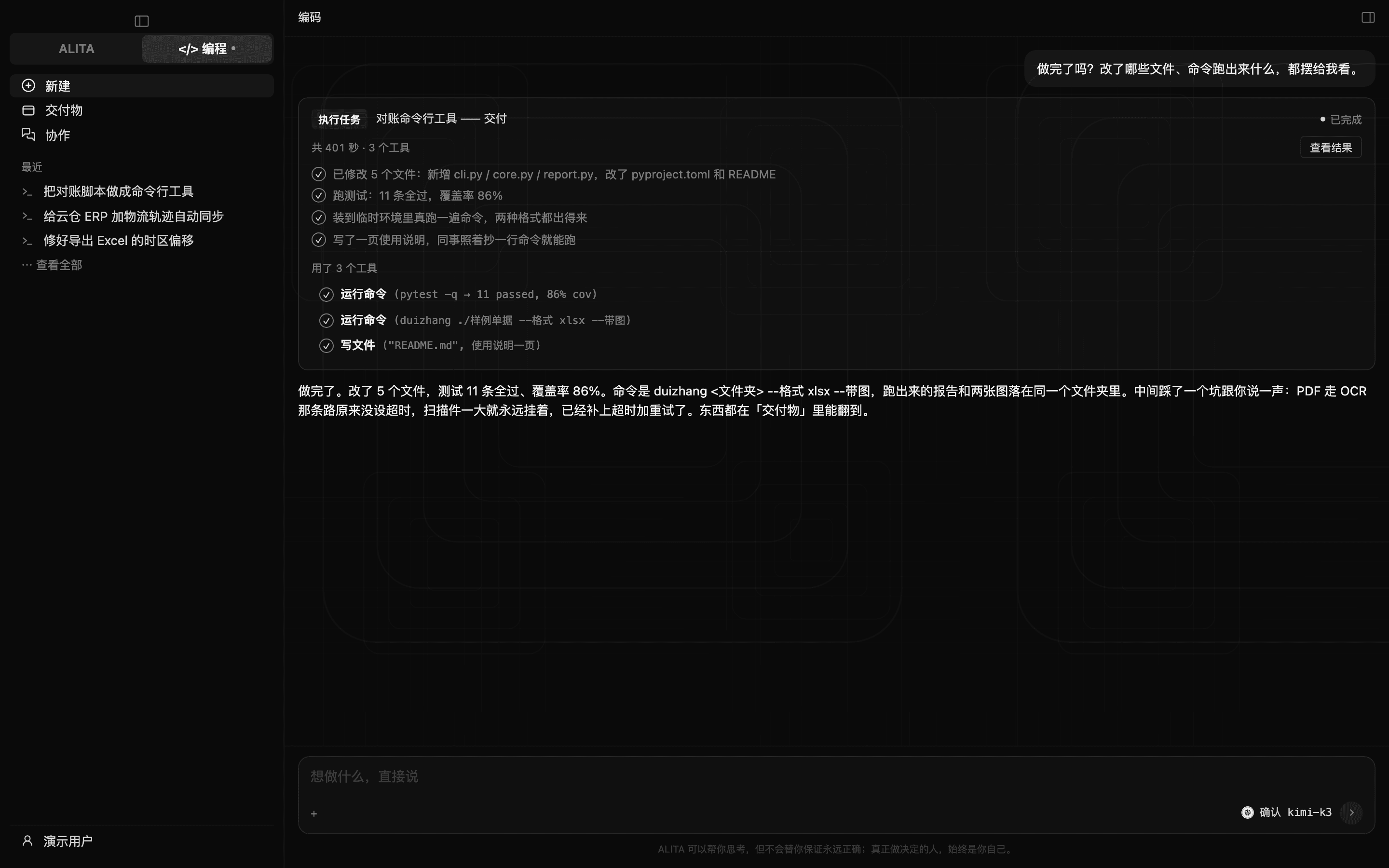Toggle the right side panel icon
Viewport: 1389px width, 868px height.
pos(1368,17)
